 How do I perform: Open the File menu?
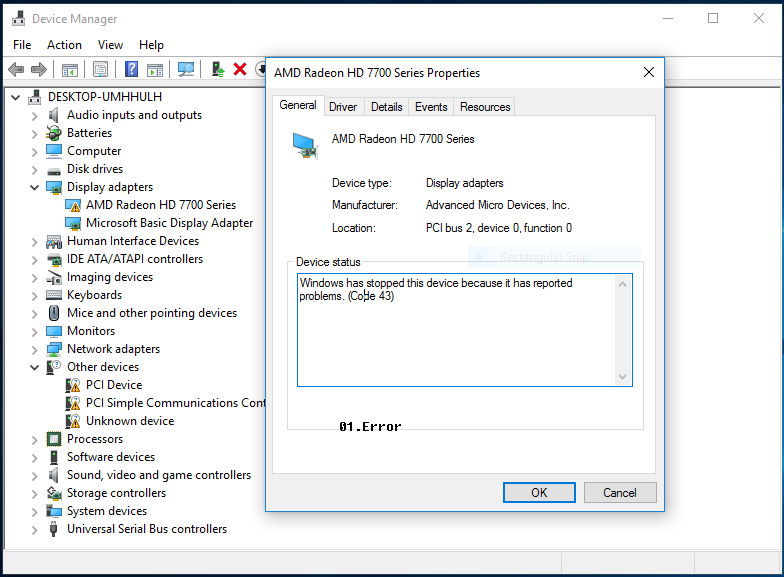pyautogui.click(x=22, y=45)
